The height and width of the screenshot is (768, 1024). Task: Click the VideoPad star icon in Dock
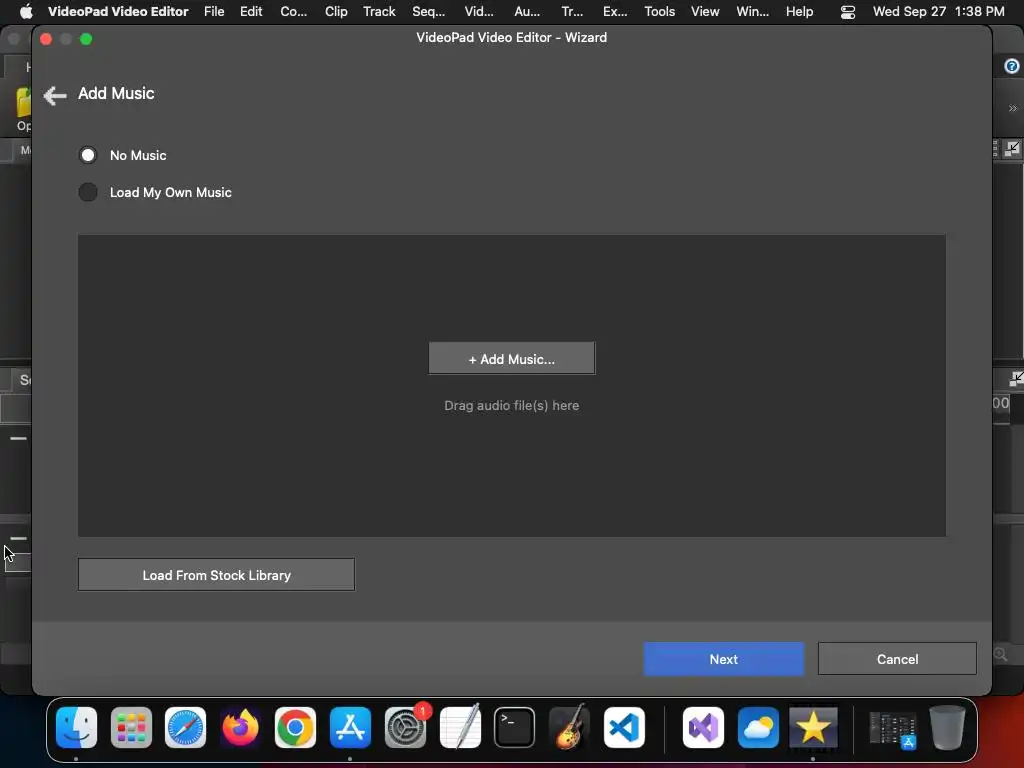(x=813, y=727)
